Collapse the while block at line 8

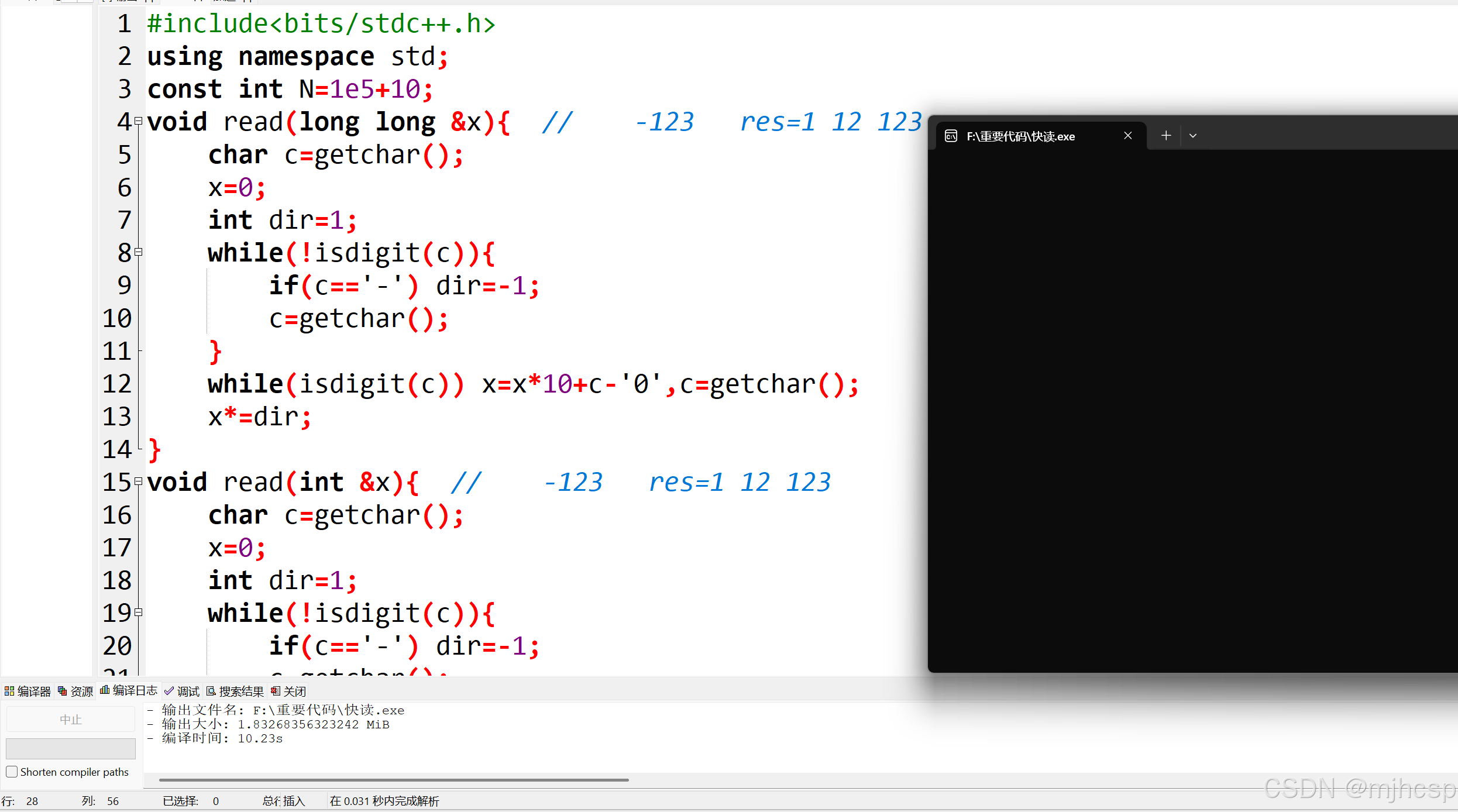[x=139, y=252]
